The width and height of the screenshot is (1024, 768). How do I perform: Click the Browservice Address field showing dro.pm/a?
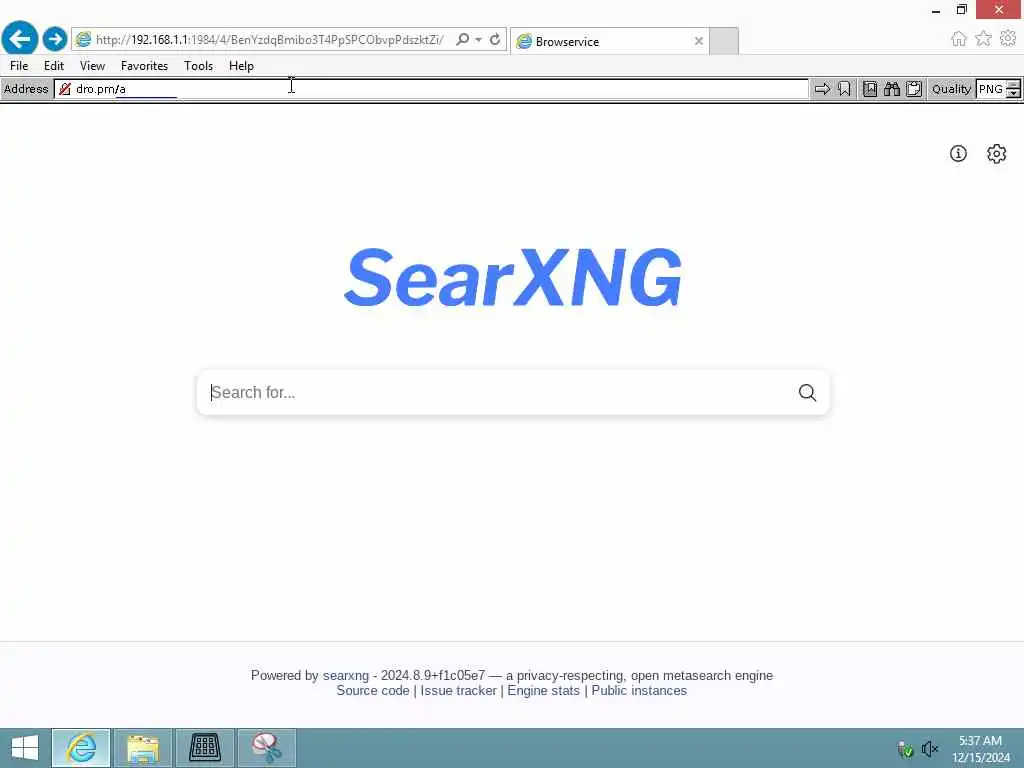(x=431, y=89)
